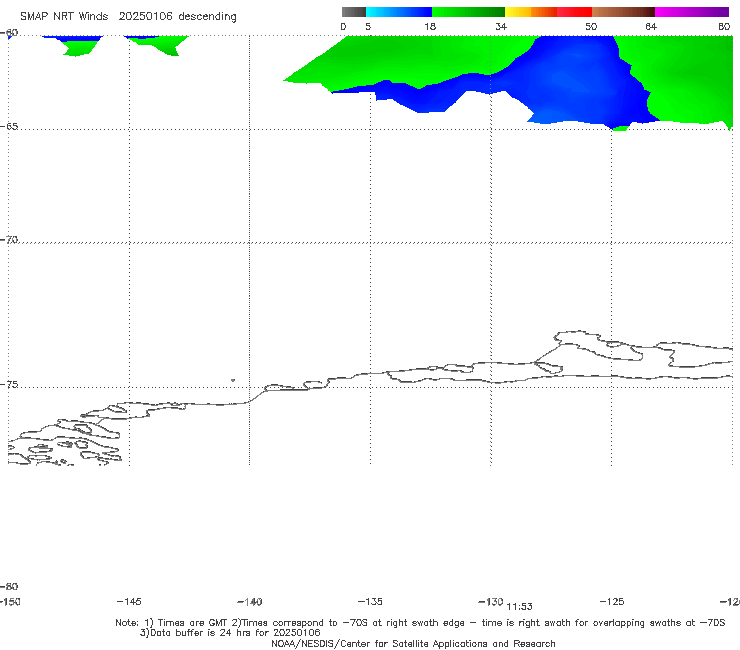
Task: Click the color bar label '18'
Action: click(x=430, y=26)
